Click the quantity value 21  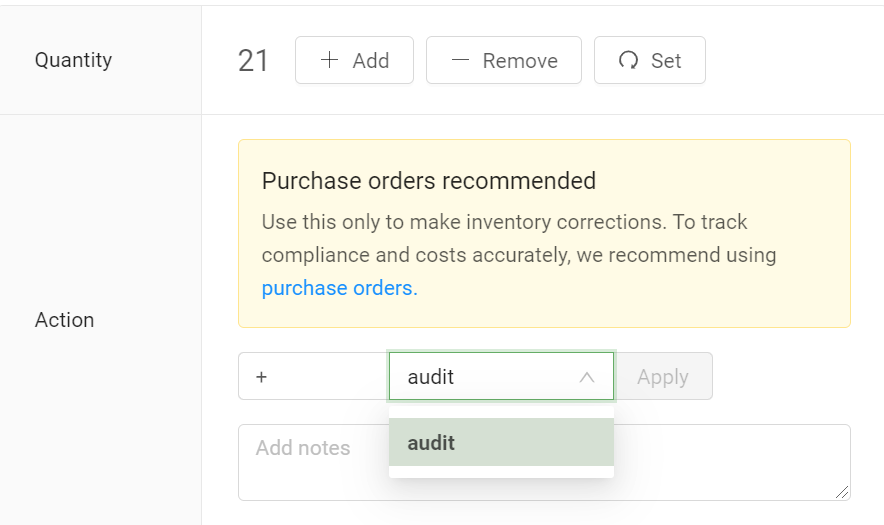[x=253, y=61]
